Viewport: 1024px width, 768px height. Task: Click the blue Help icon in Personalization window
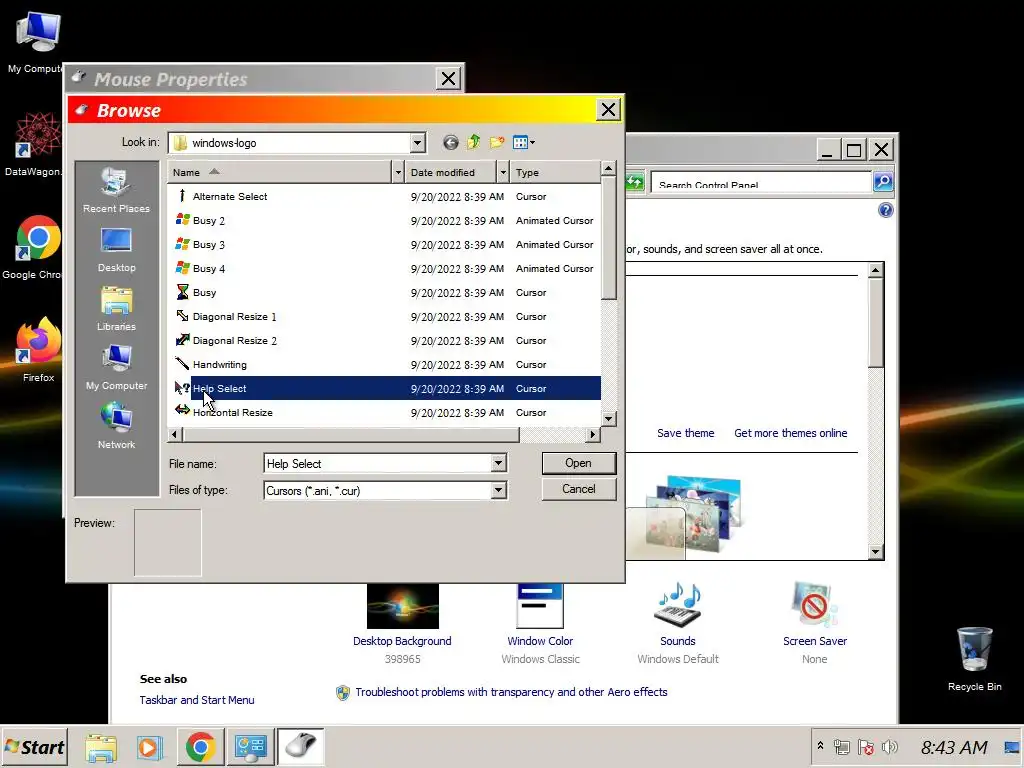coord(886,210)
